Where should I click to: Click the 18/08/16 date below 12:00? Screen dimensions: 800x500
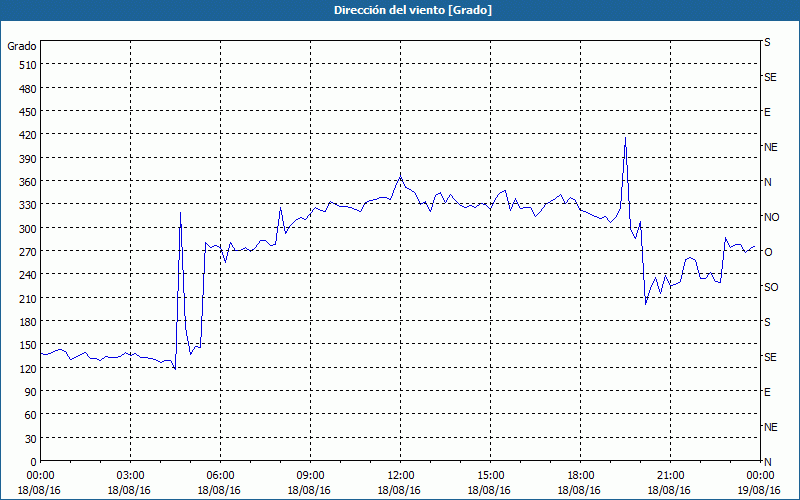(x=399, y=490)
